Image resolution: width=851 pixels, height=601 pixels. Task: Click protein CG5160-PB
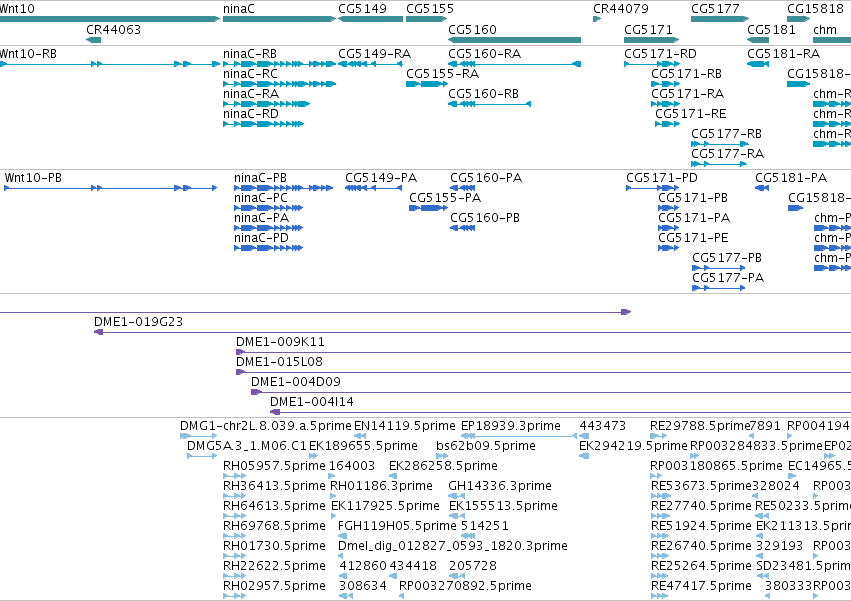(485, 218)
